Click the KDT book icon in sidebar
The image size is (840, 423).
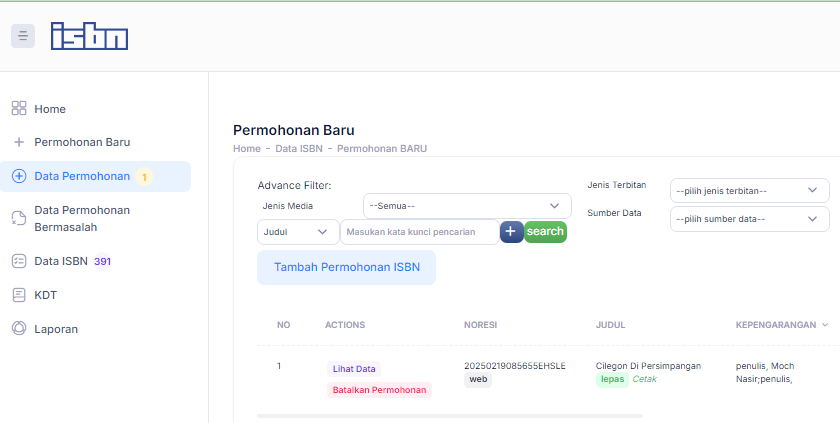(18, 295)
